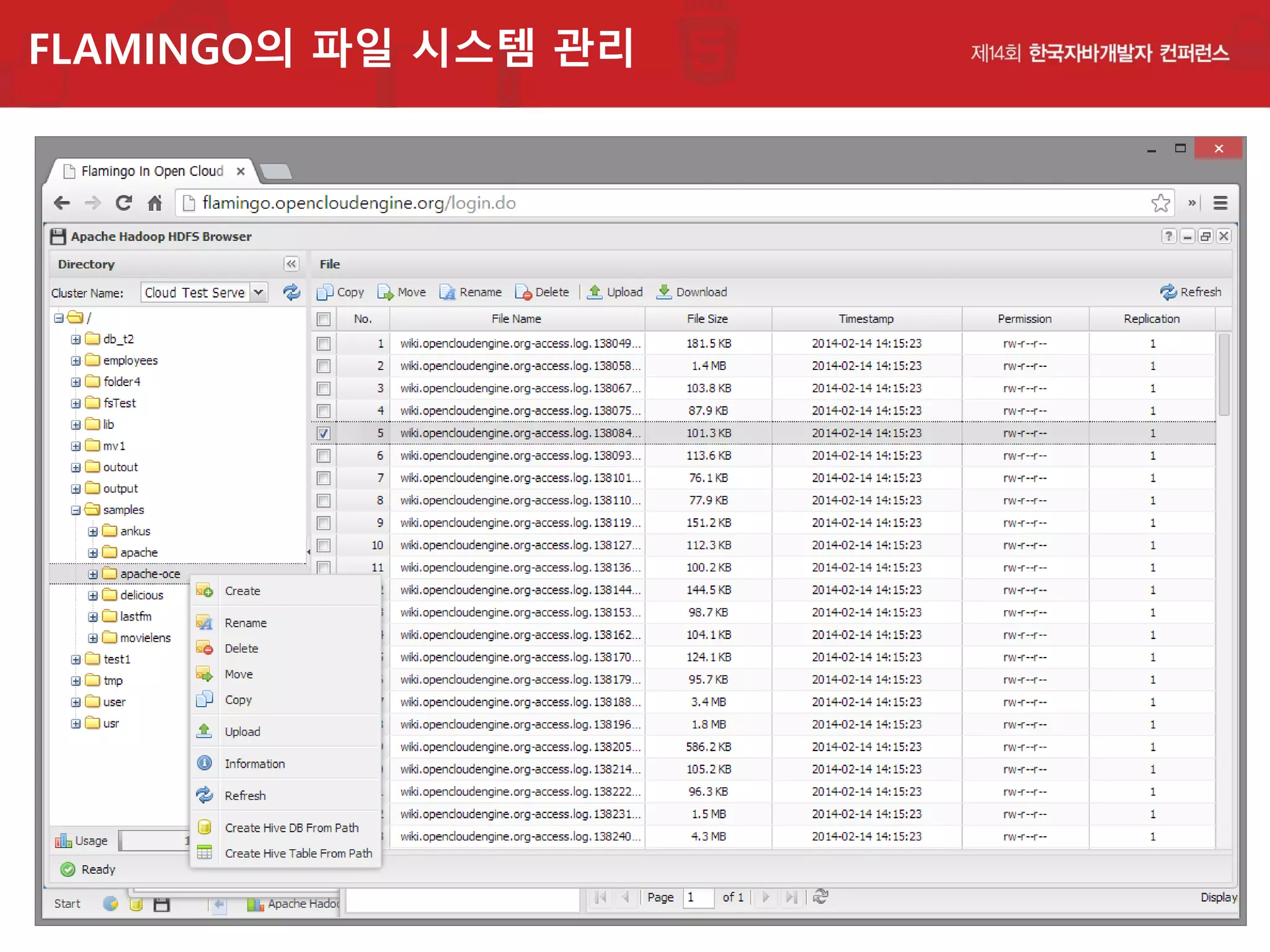1270x952 pixels.
Task: Choose Delete from context menu
Action: tap(285, 648)
